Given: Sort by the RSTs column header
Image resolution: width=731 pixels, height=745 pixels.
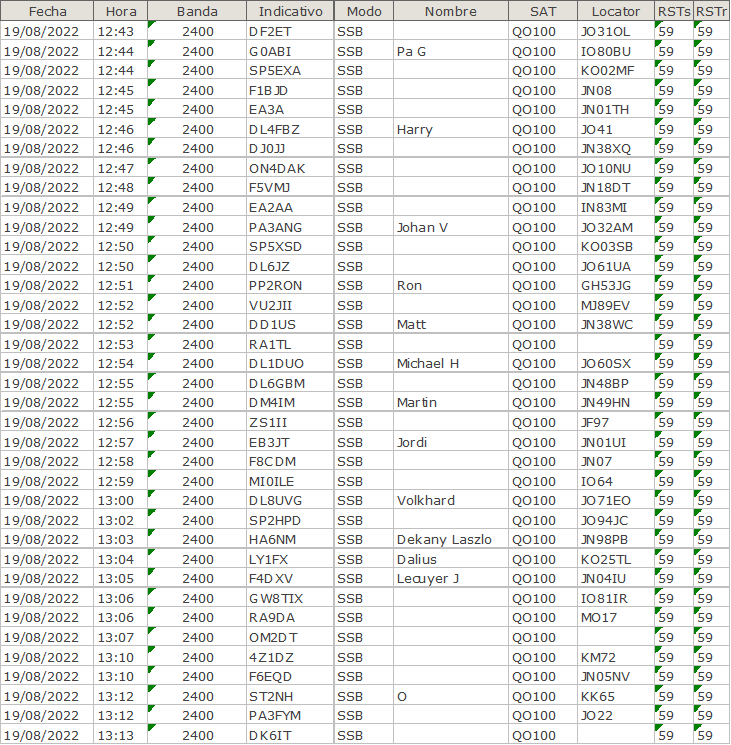Looking at the screenshot, I should (x=673, y=11).
